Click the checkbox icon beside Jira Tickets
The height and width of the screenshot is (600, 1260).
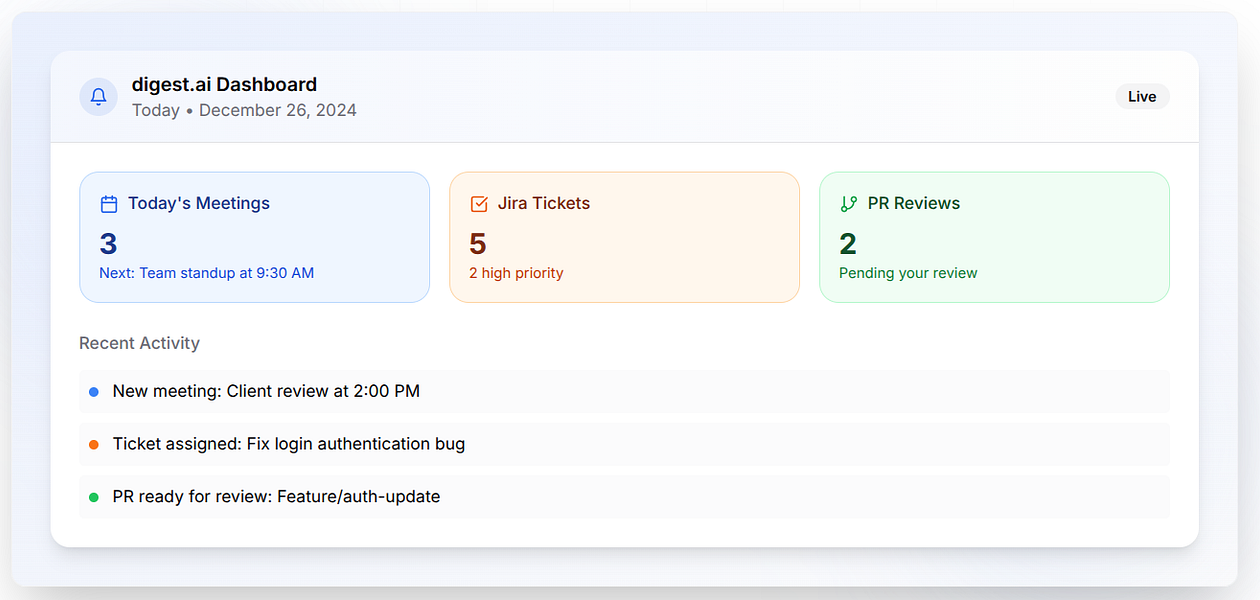pyautogui.click(x=479, y=204)
